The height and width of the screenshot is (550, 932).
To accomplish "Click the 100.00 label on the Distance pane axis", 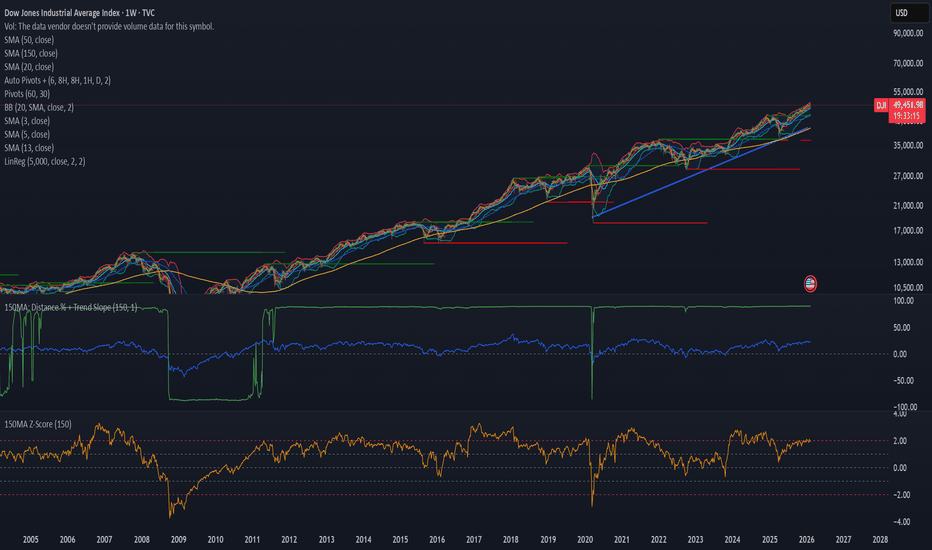I will coord(903,301).
